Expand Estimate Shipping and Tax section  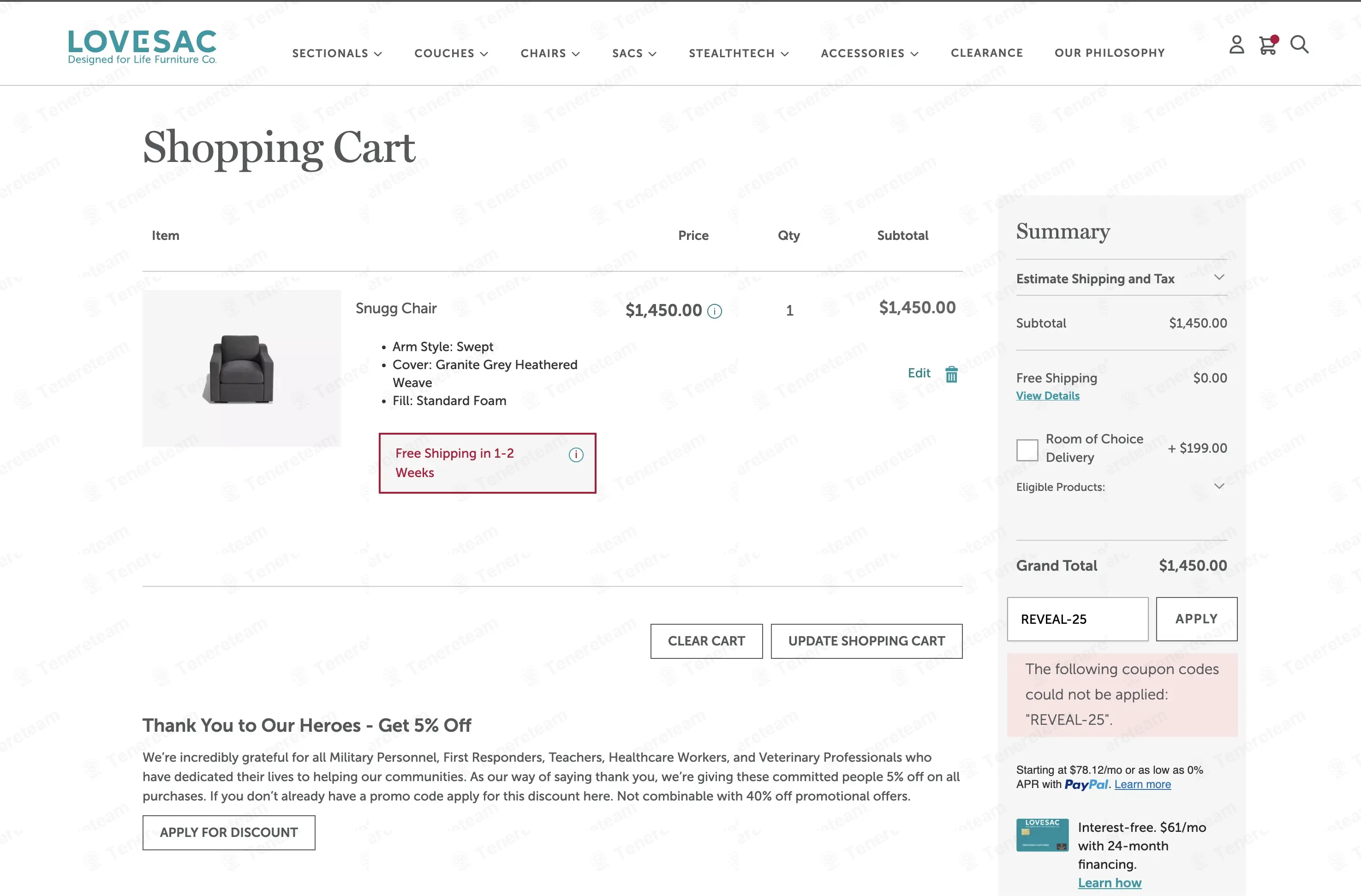(1122, 279)
